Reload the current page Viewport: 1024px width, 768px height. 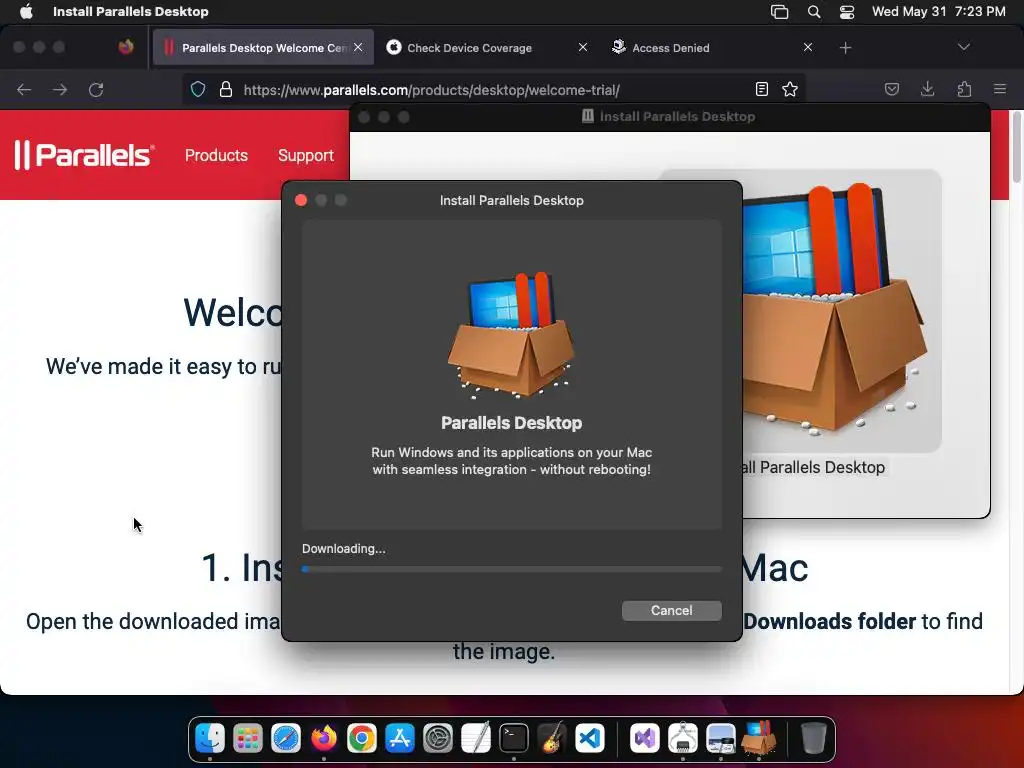pos(96,89)
